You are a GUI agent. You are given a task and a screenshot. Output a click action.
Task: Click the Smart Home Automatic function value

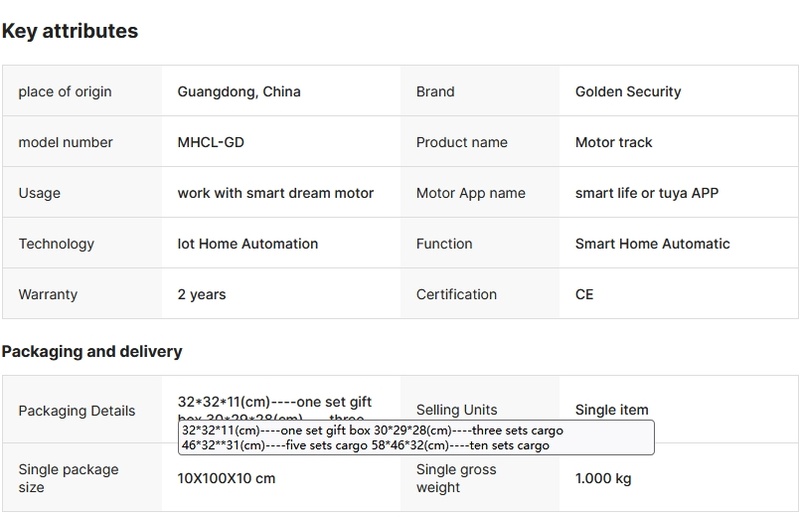tap(653, 244)
